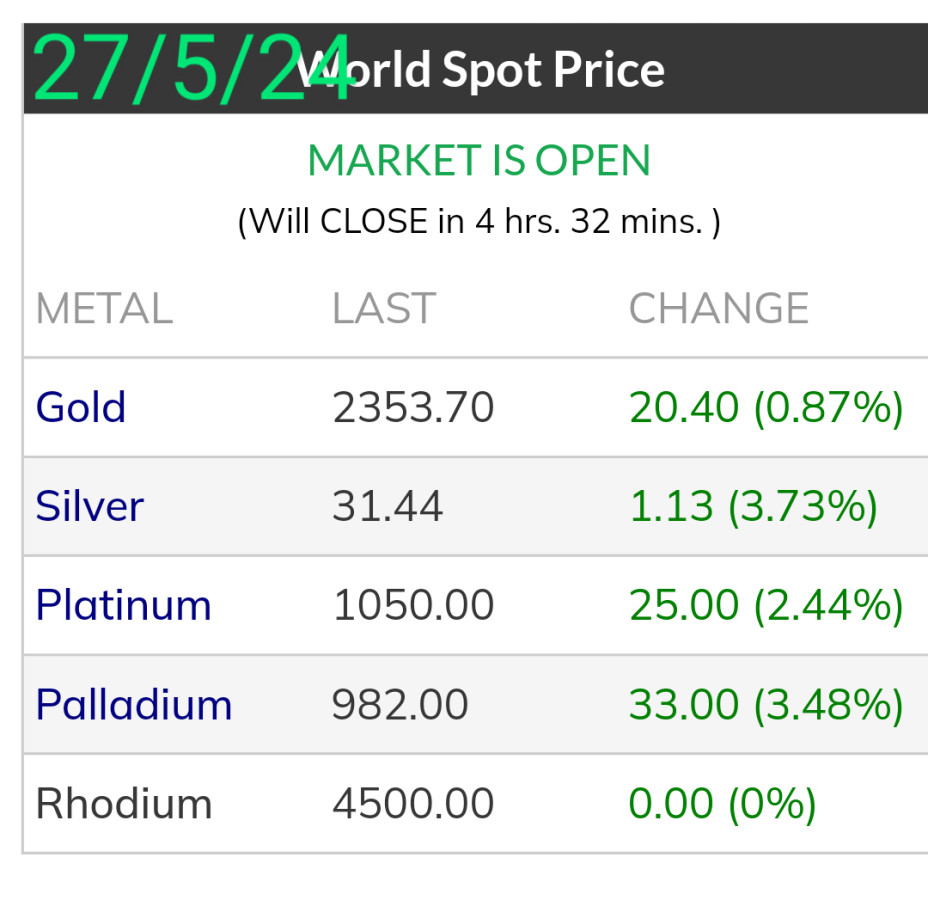Click Silver last price 31.44
928x900 pixels.
coord(387,506)
